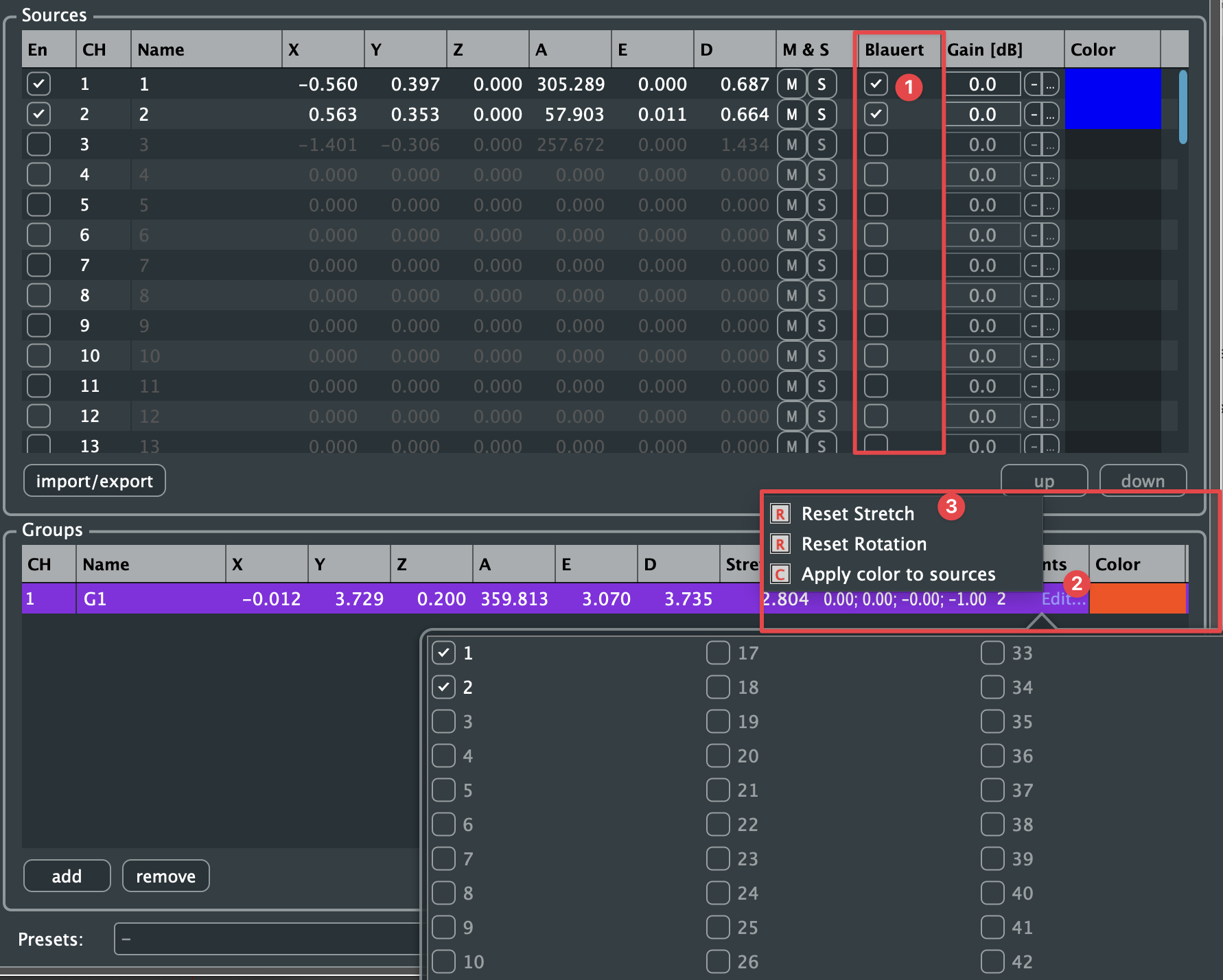The image size is (1223, 980).
Task: Click the R icon beside Reset Stretch
Action: coord(780,514)
